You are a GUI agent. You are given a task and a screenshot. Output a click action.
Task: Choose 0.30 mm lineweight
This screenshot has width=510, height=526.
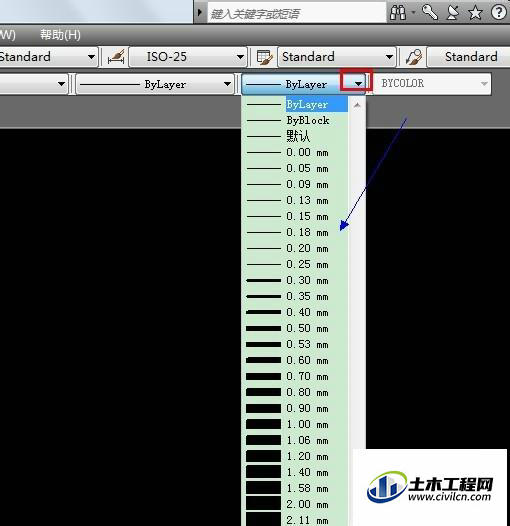coord(295,280)
